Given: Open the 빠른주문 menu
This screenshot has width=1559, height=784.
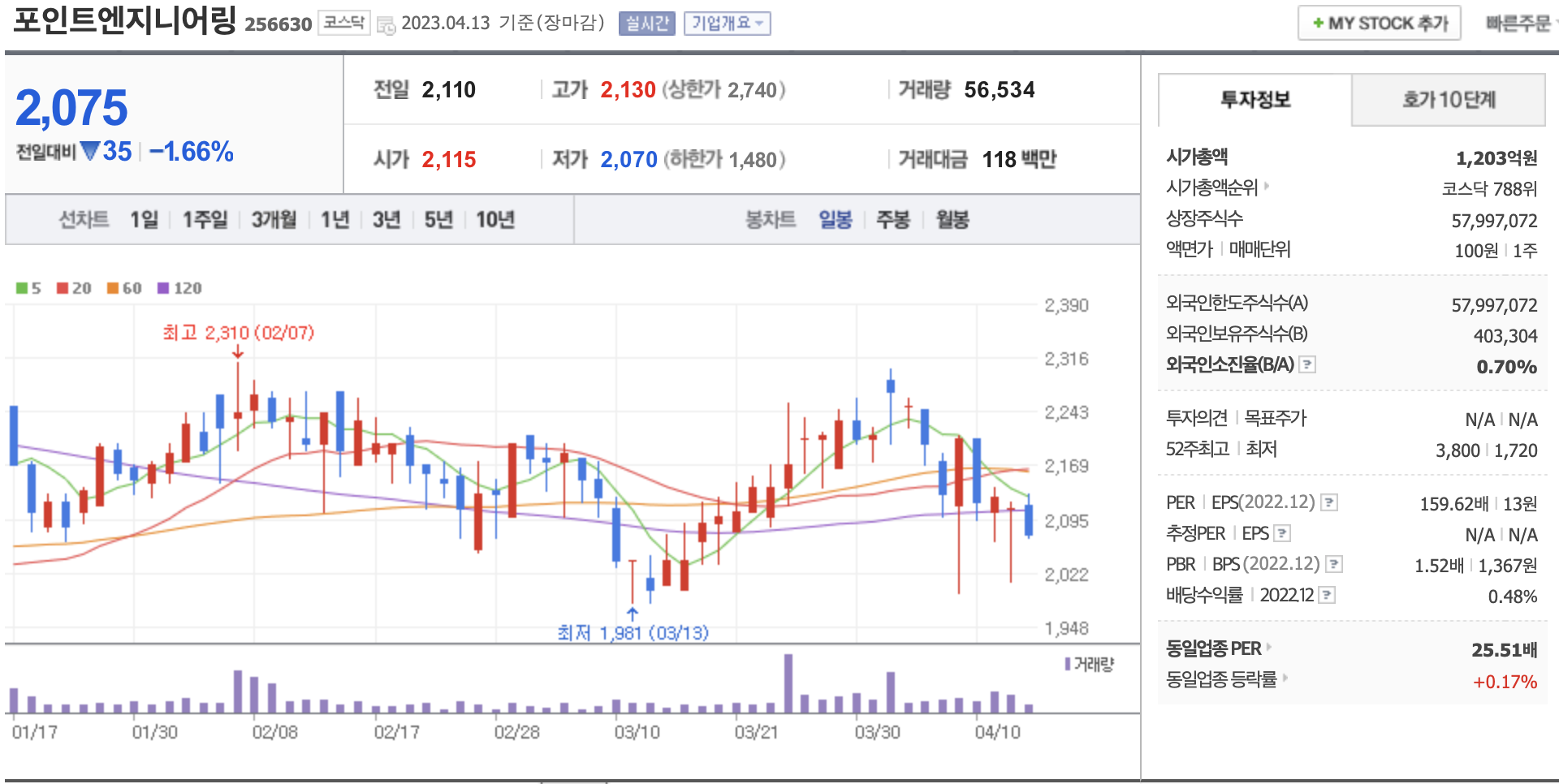Looking at the screenshot, I should click(1518, 24).
